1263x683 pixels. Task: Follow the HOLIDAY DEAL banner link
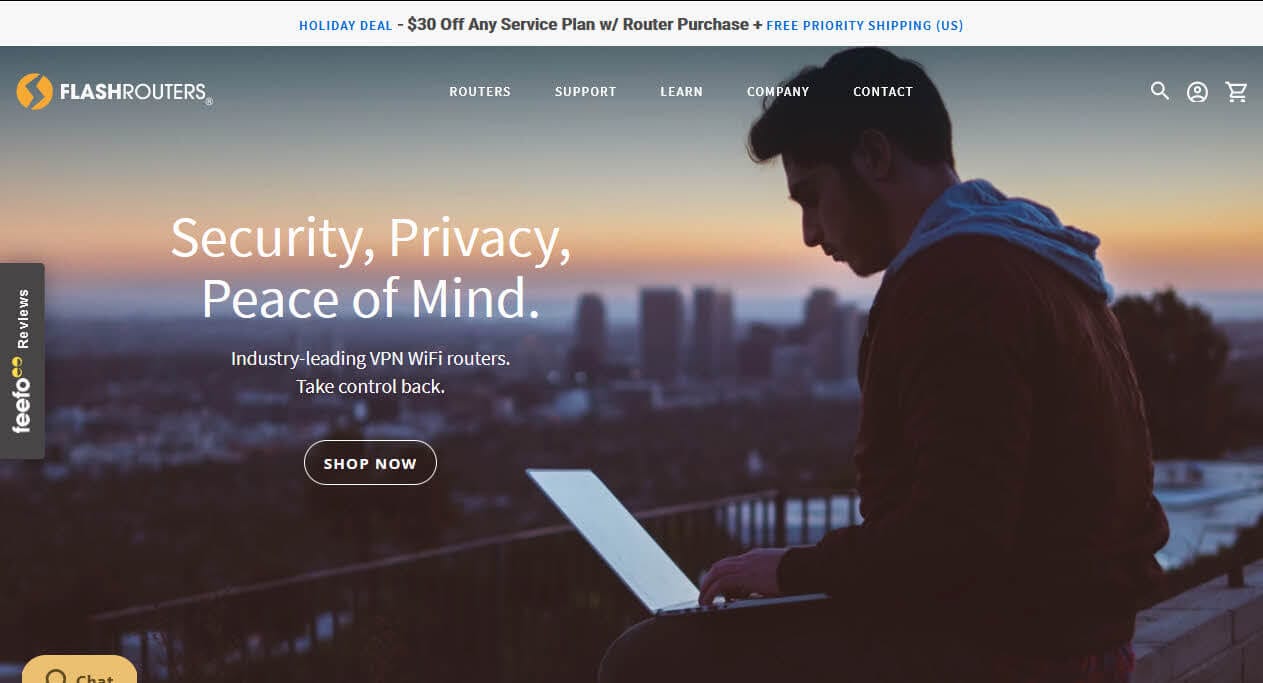[x=345, y=25]
